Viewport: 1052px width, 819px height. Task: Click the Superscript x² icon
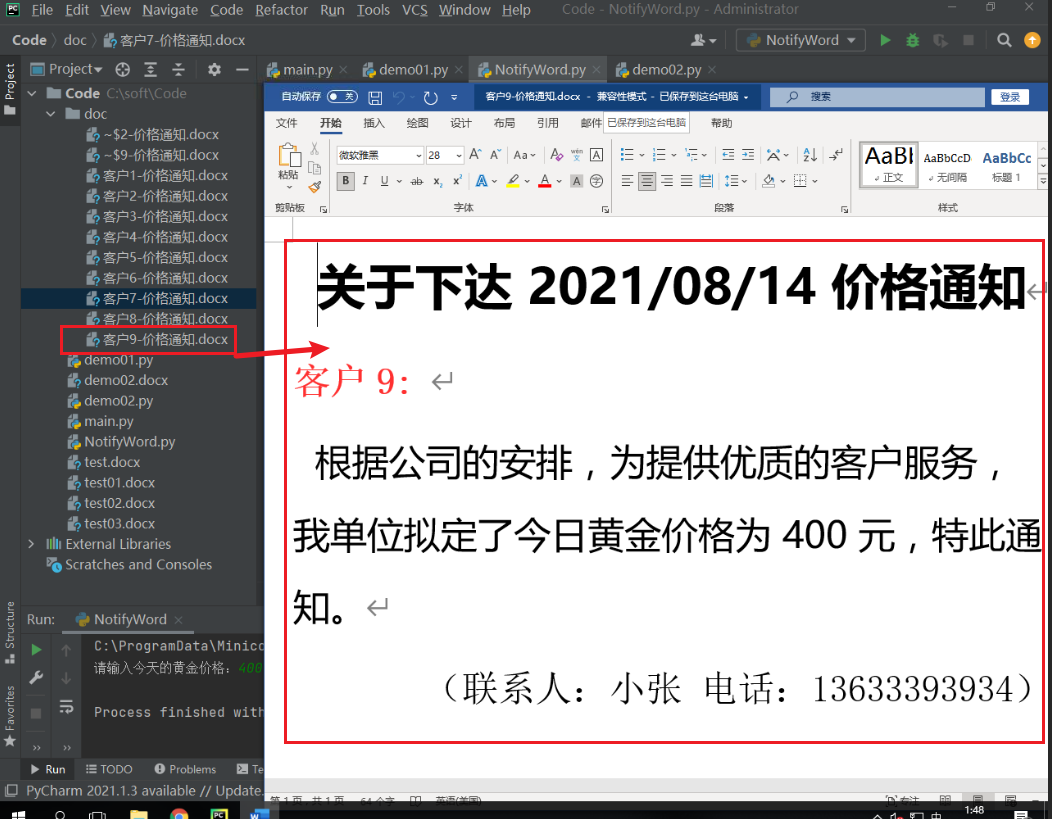[x=458, y=181]
